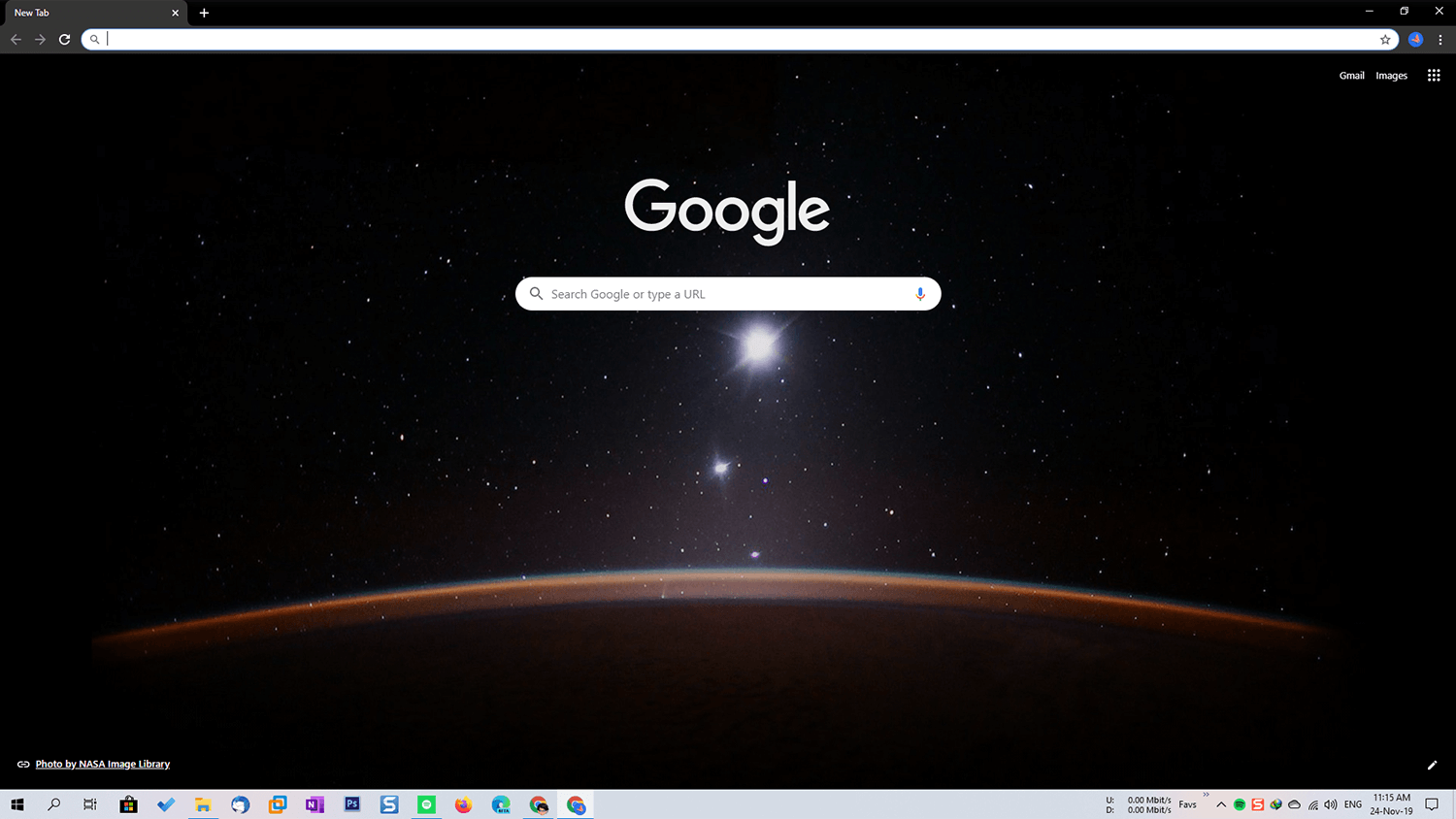Open the Photo by NASA Image Library link
This screenshot has height=819, width=1456.
103,764
